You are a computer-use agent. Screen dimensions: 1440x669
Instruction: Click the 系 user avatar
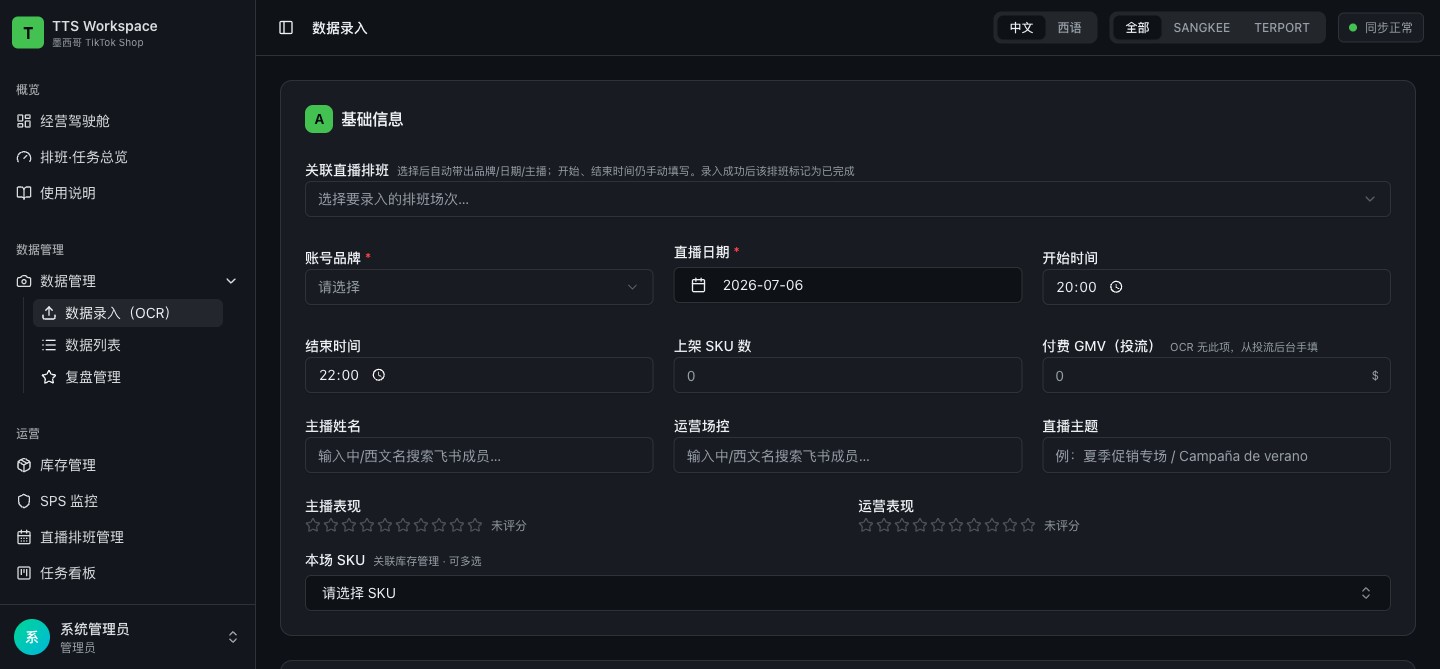32,637
